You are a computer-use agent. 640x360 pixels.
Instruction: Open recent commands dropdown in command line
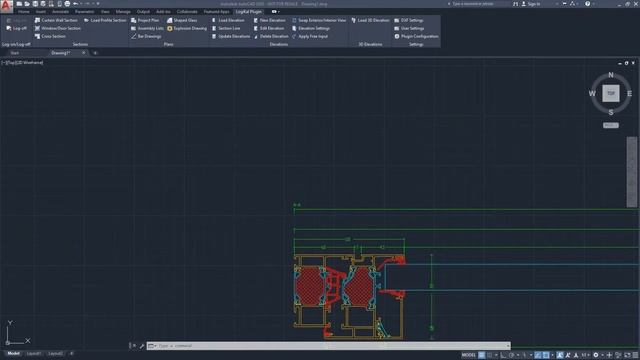(151, 346)
